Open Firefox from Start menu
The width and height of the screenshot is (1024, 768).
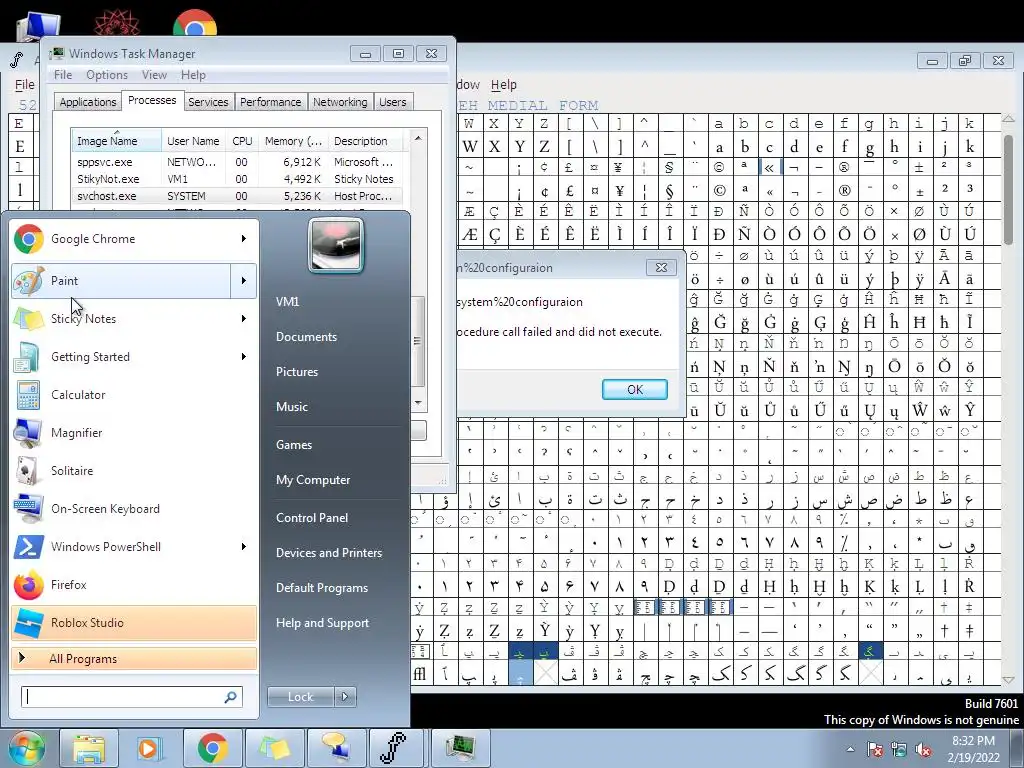[134, 584]
